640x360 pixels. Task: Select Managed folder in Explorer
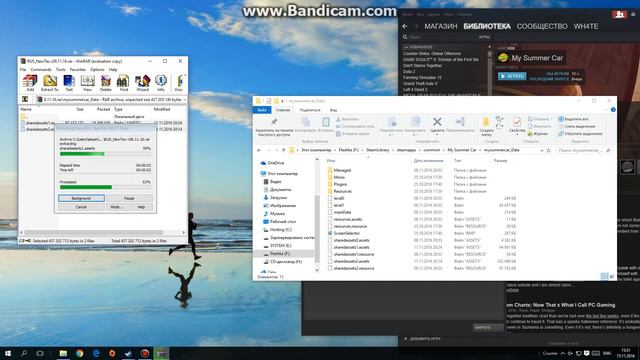342,170
